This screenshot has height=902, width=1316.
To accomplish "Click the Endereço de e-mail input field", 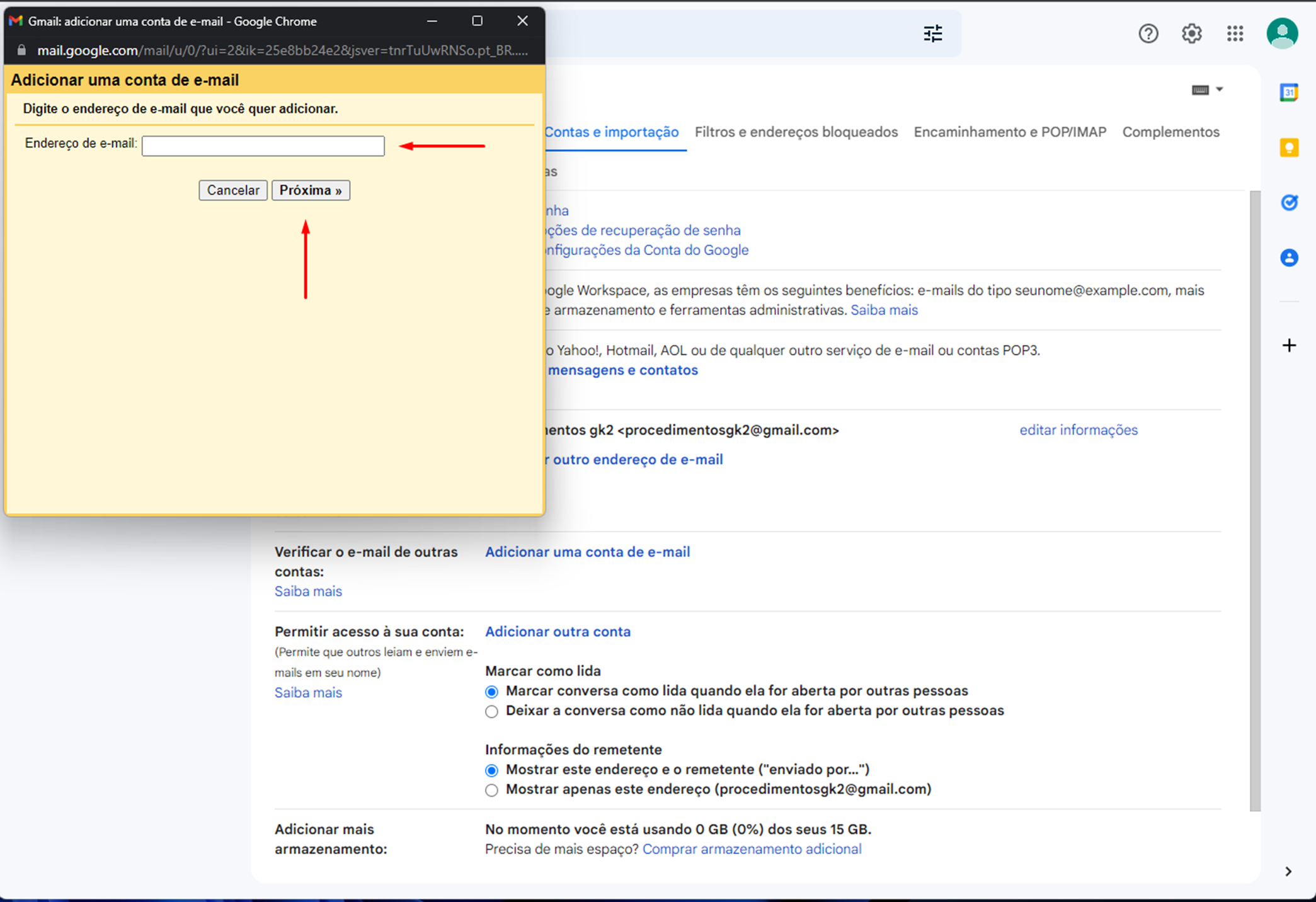I will point(263,146).
